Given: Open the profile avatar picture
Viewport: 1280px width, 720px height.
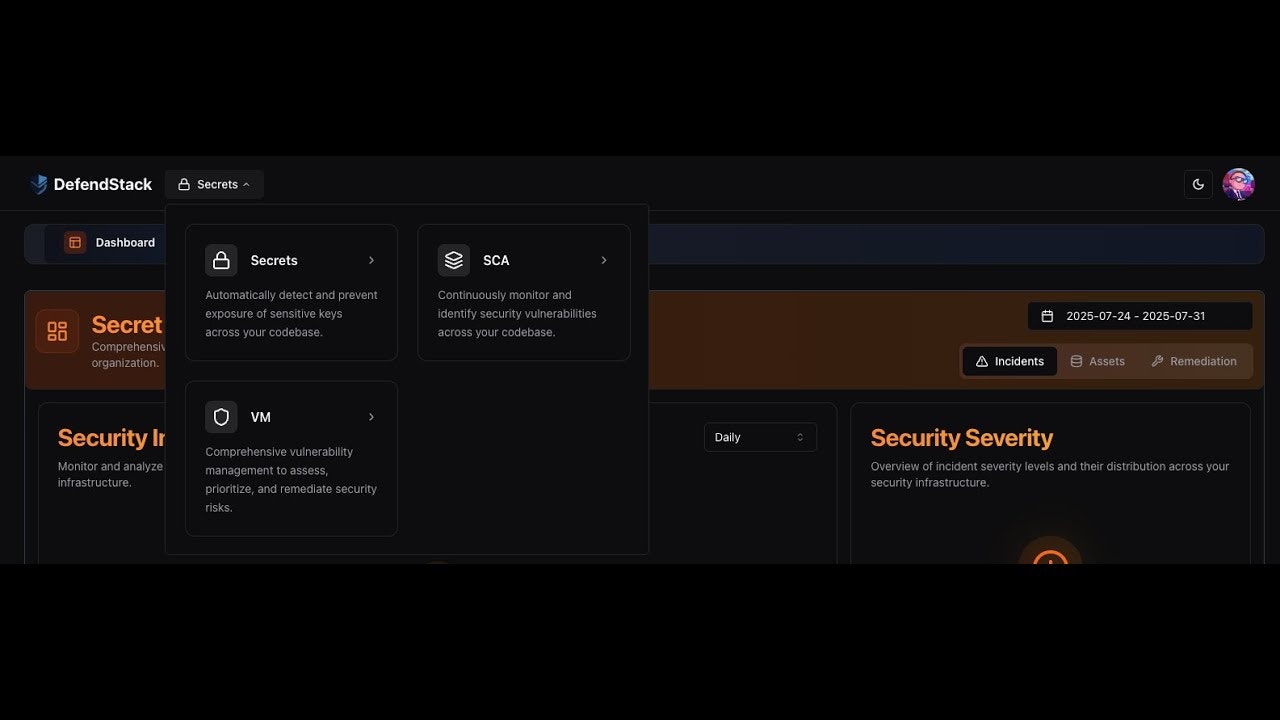Looking at the screenshot, I should click(1238, 183).
